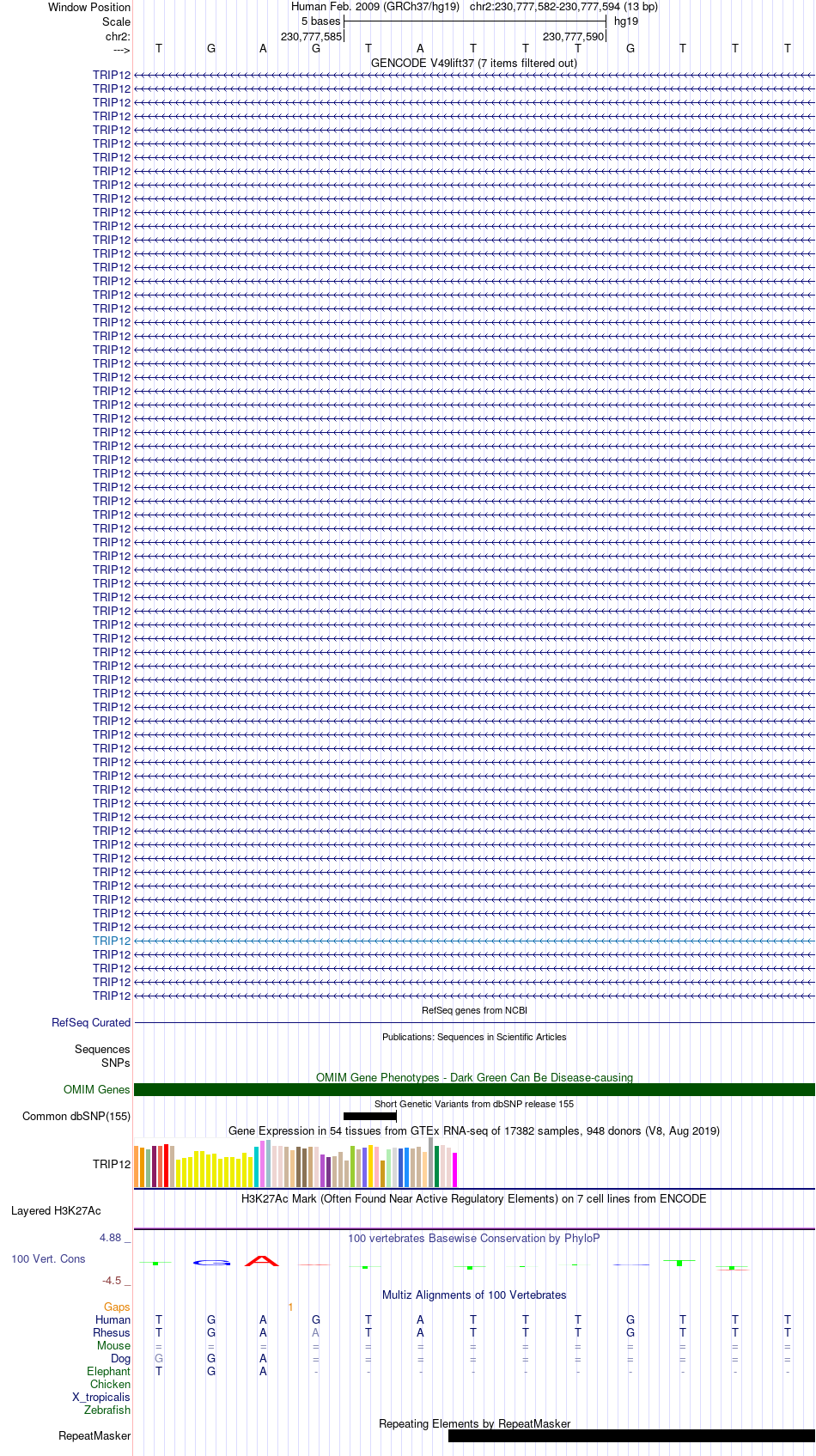Click the SNPs track label
Viewport: 816px width, 1456px height.
[x=115, y=1063]
